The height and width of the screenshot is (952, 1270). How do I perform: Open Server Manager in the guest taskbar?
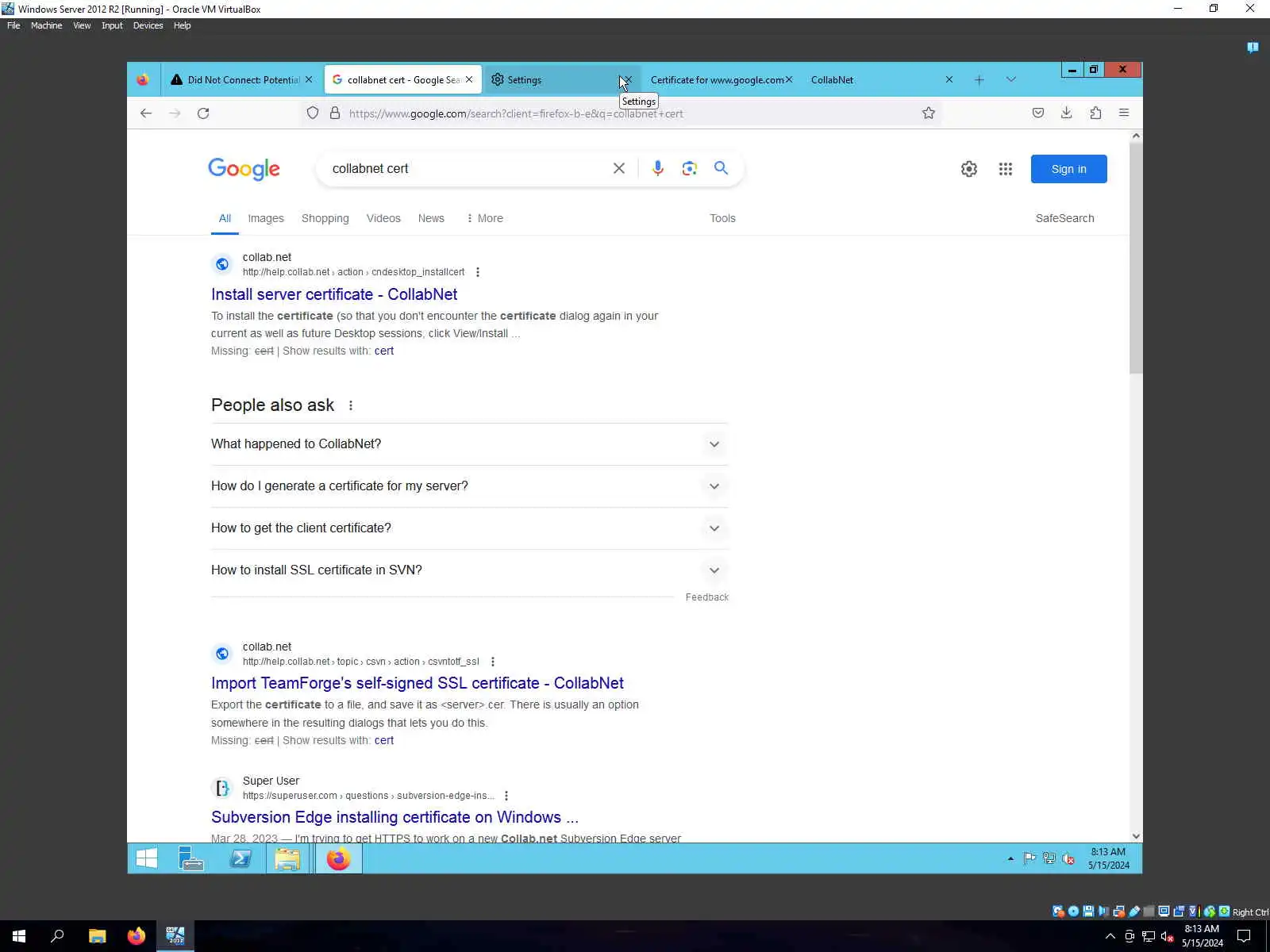tap(191, 858)
